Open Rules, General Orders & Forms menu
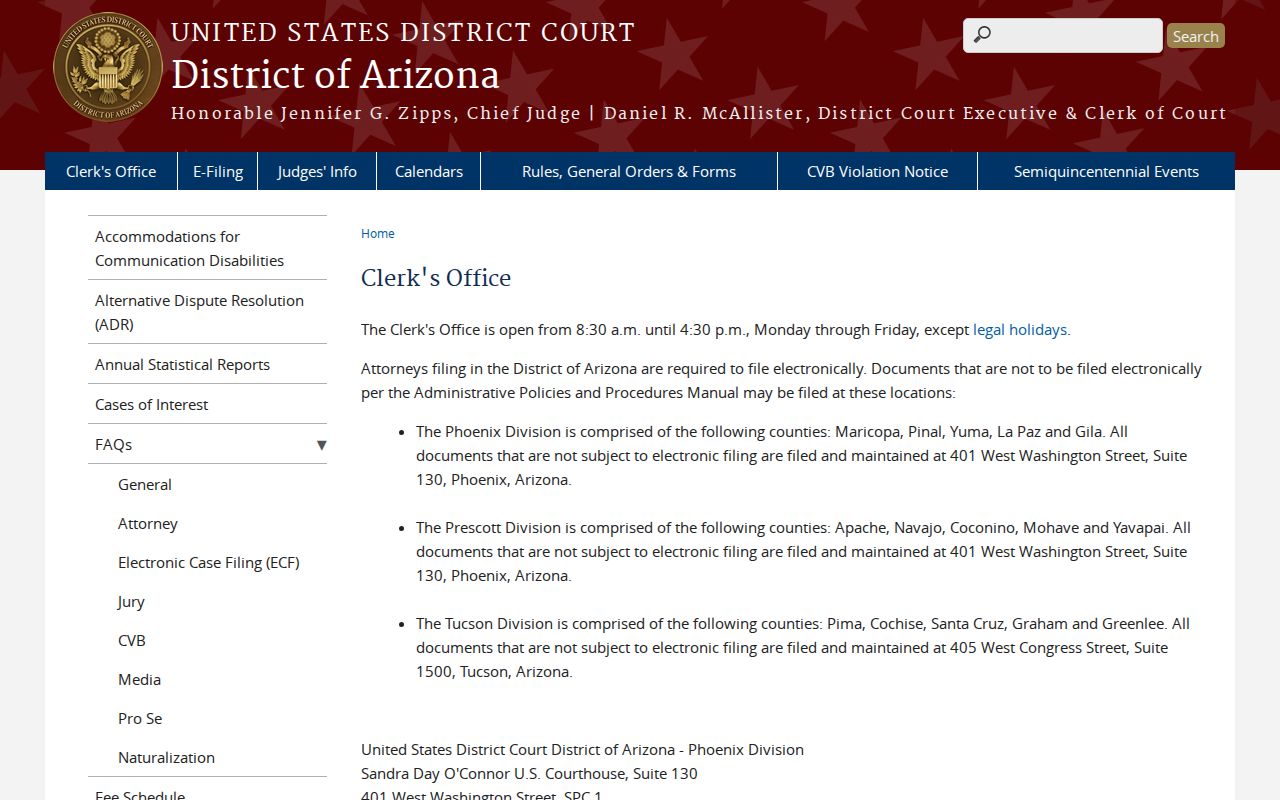Screen dimensions: 1280x800 629,171
